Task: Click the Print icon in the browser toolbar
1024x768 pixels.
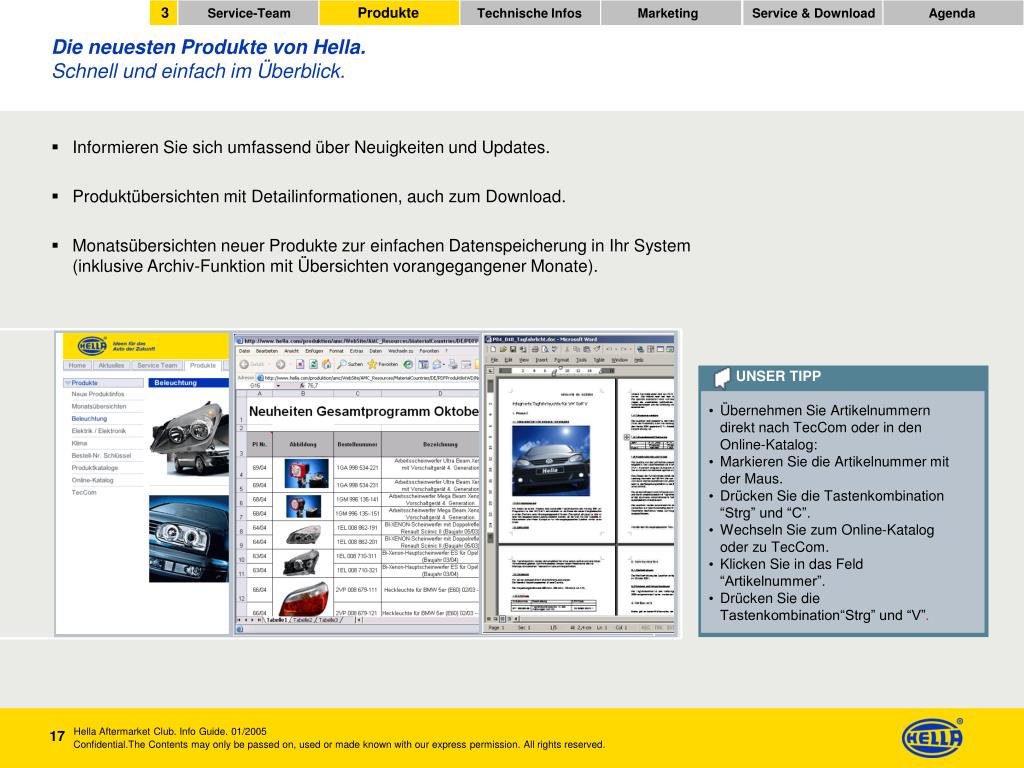Action: (x=453, y=364)
